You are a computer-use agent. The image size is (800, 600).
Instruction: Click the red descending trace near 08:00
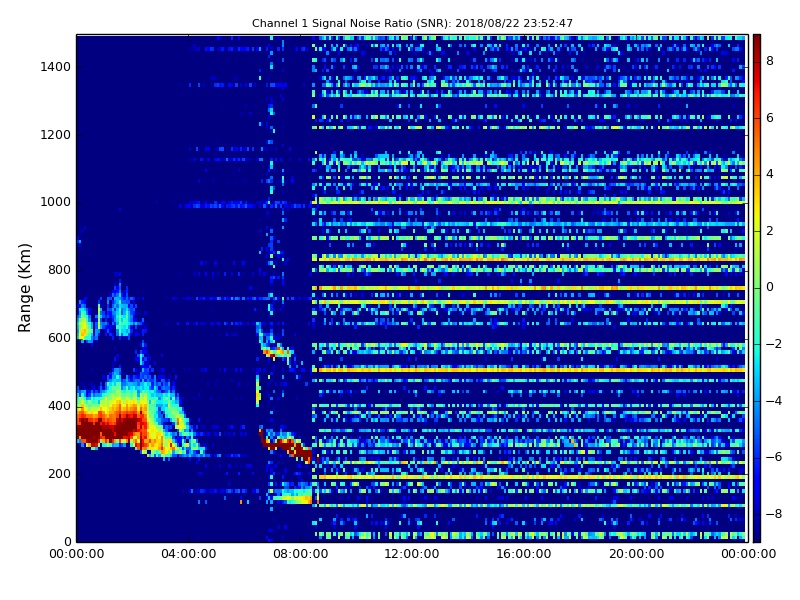287,445
